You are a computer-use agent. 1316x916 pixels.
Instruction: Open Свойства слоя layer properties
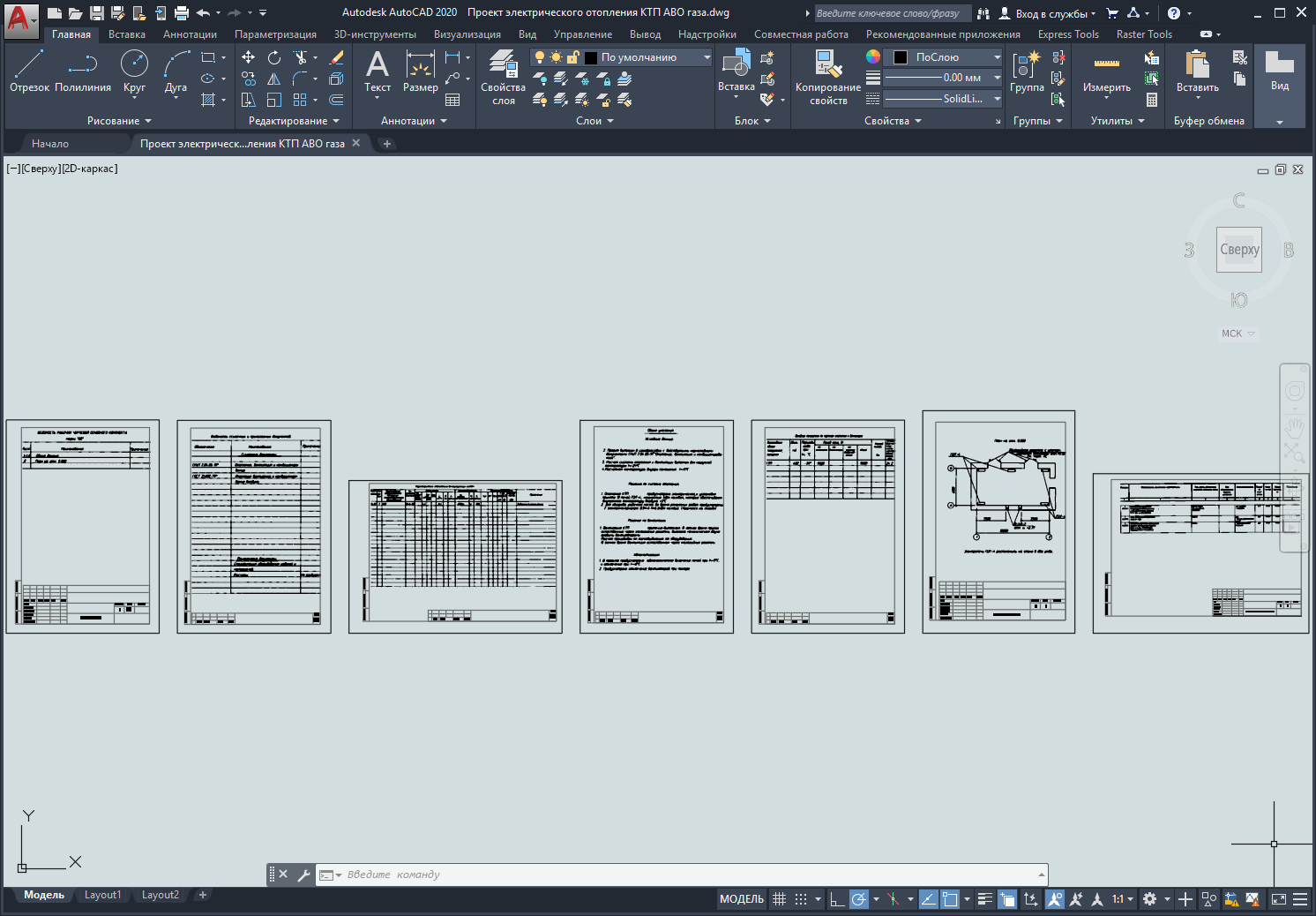(x=503, y=75)
